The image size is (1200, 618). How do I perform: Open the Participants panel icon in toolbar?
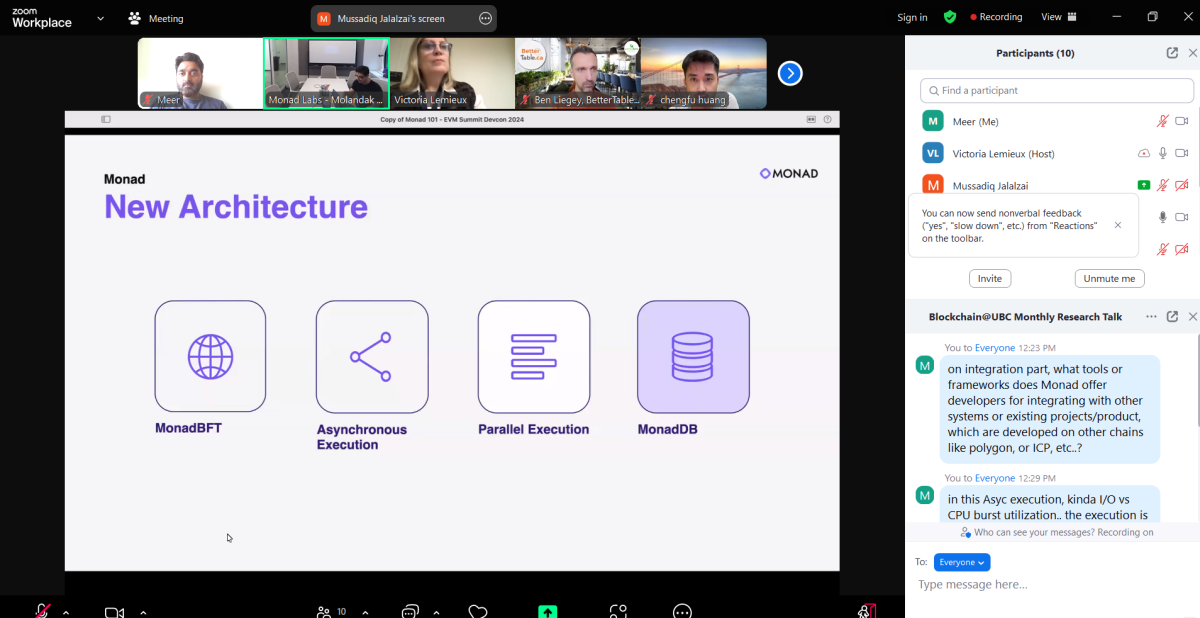click(324, 611)
